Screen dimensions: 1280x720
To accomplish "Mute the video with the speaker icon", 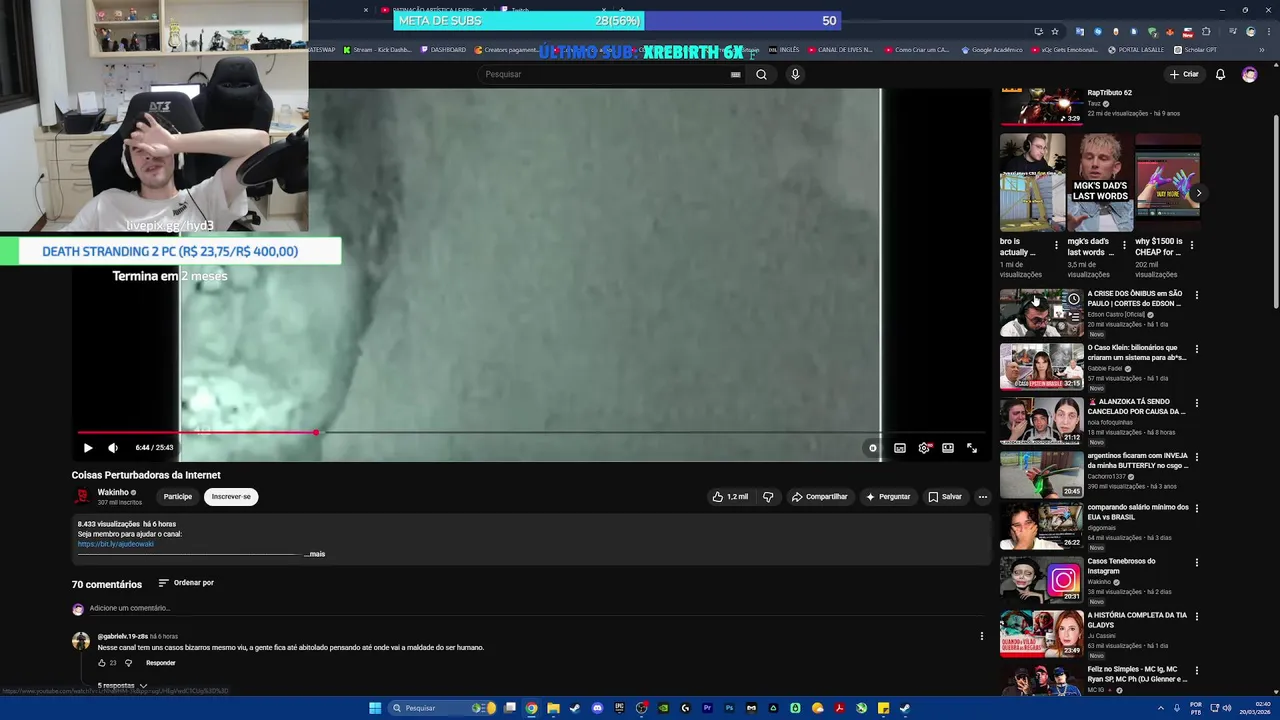I will point(113,448).
